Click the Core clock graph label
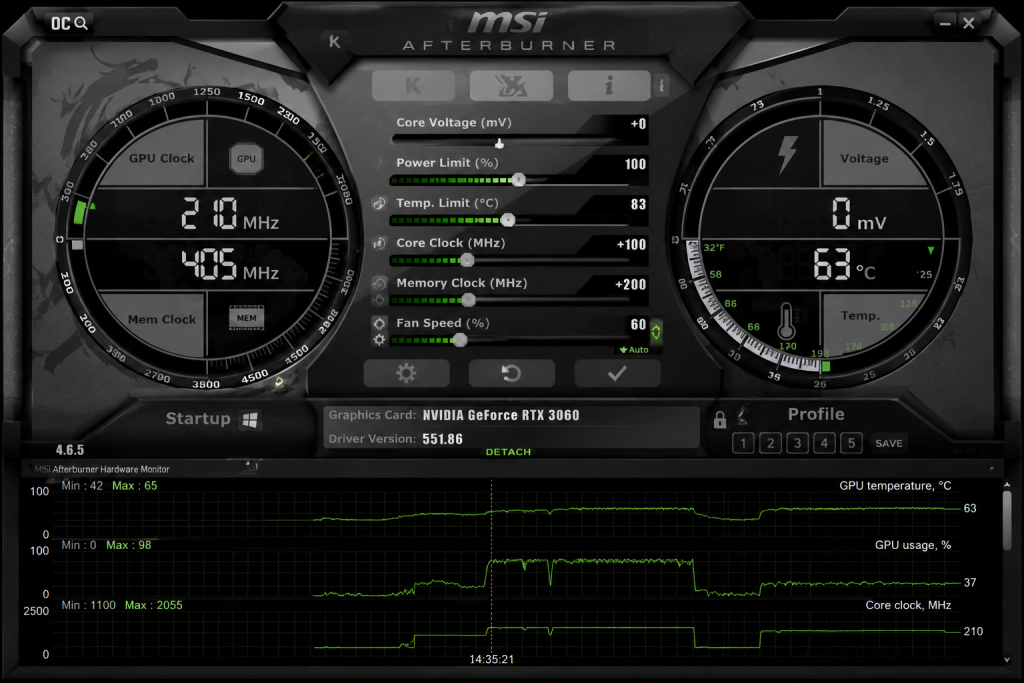This screenshot has height=683, width=1024. point(908,605)
